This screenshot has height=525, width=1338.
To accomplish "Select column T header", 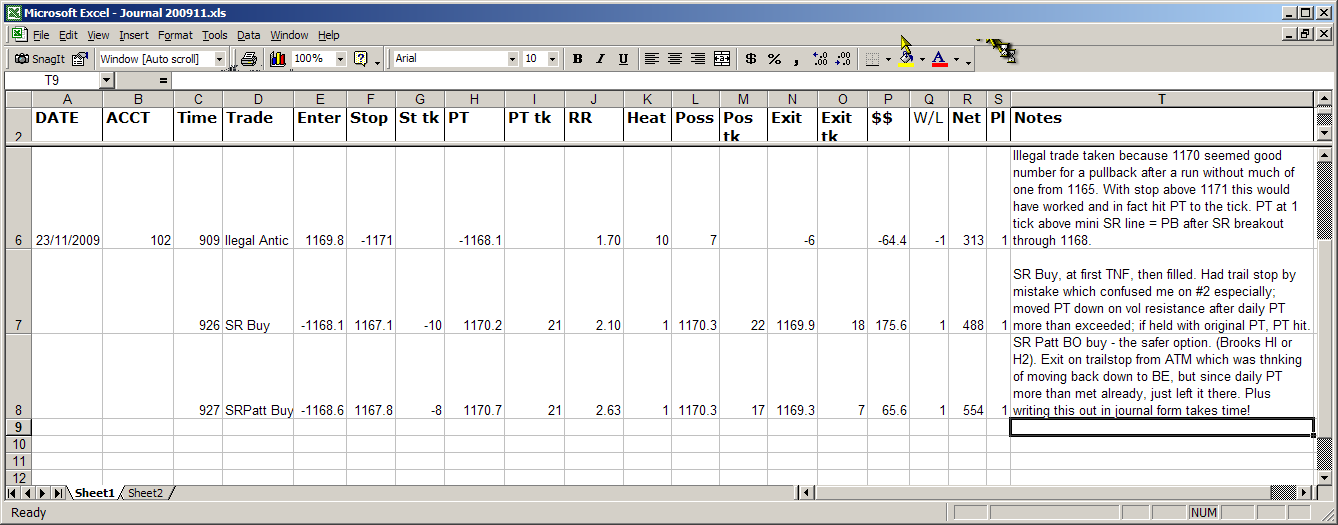I will click(1161, 99).
